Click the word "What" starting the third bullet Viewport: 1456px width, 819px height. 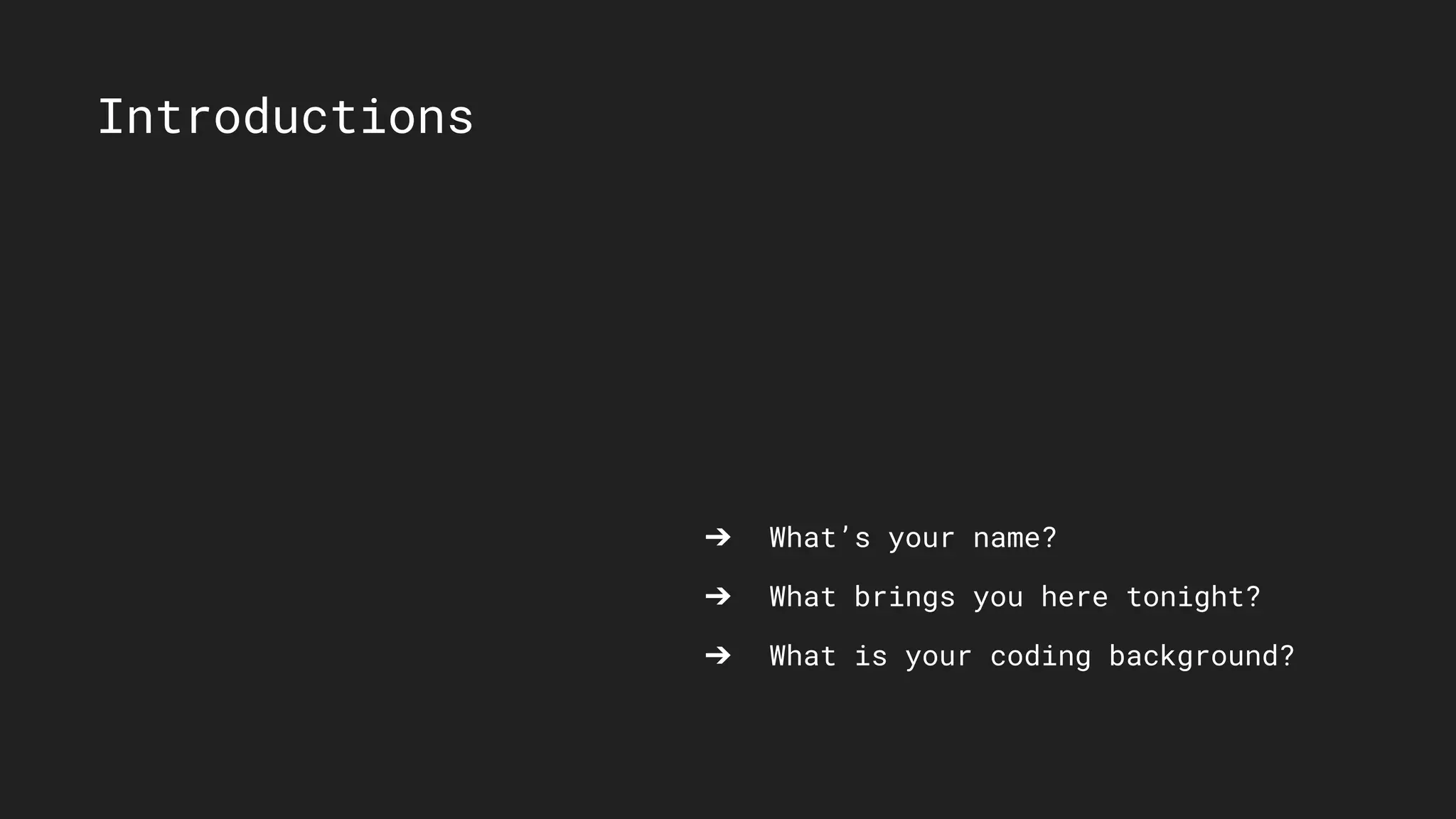point(803,656)
